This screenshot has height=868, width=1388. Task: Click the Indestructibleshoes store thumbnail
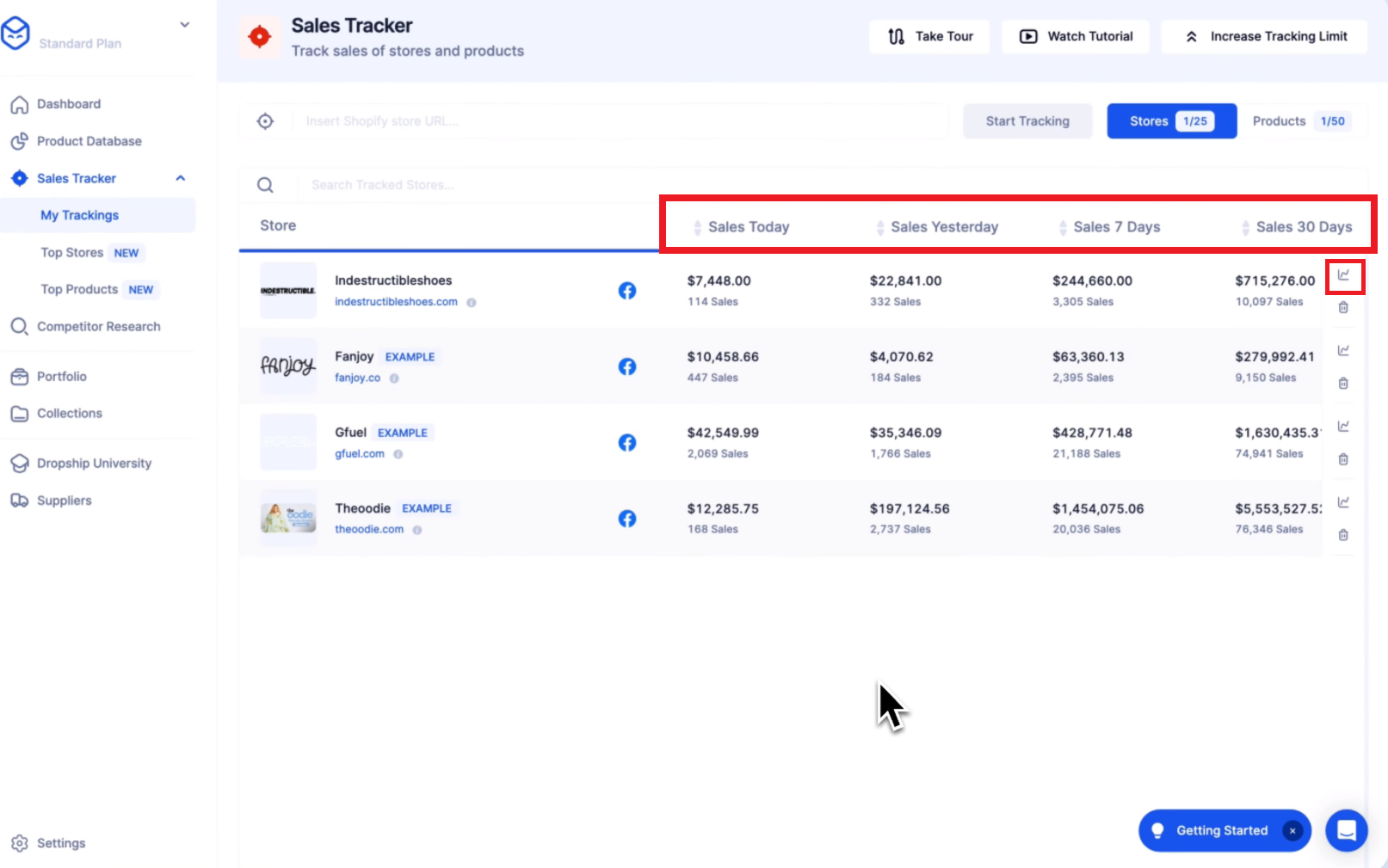(288, 291)
